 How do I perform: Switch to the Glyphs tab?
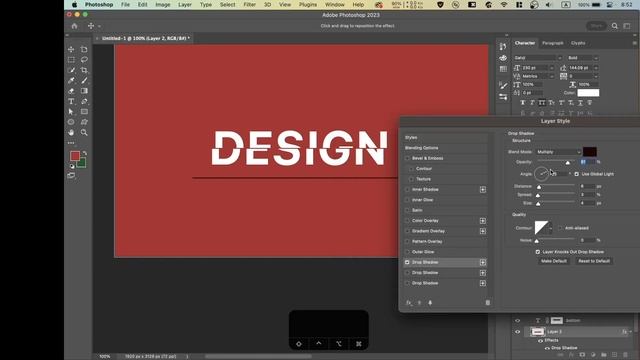578,43
